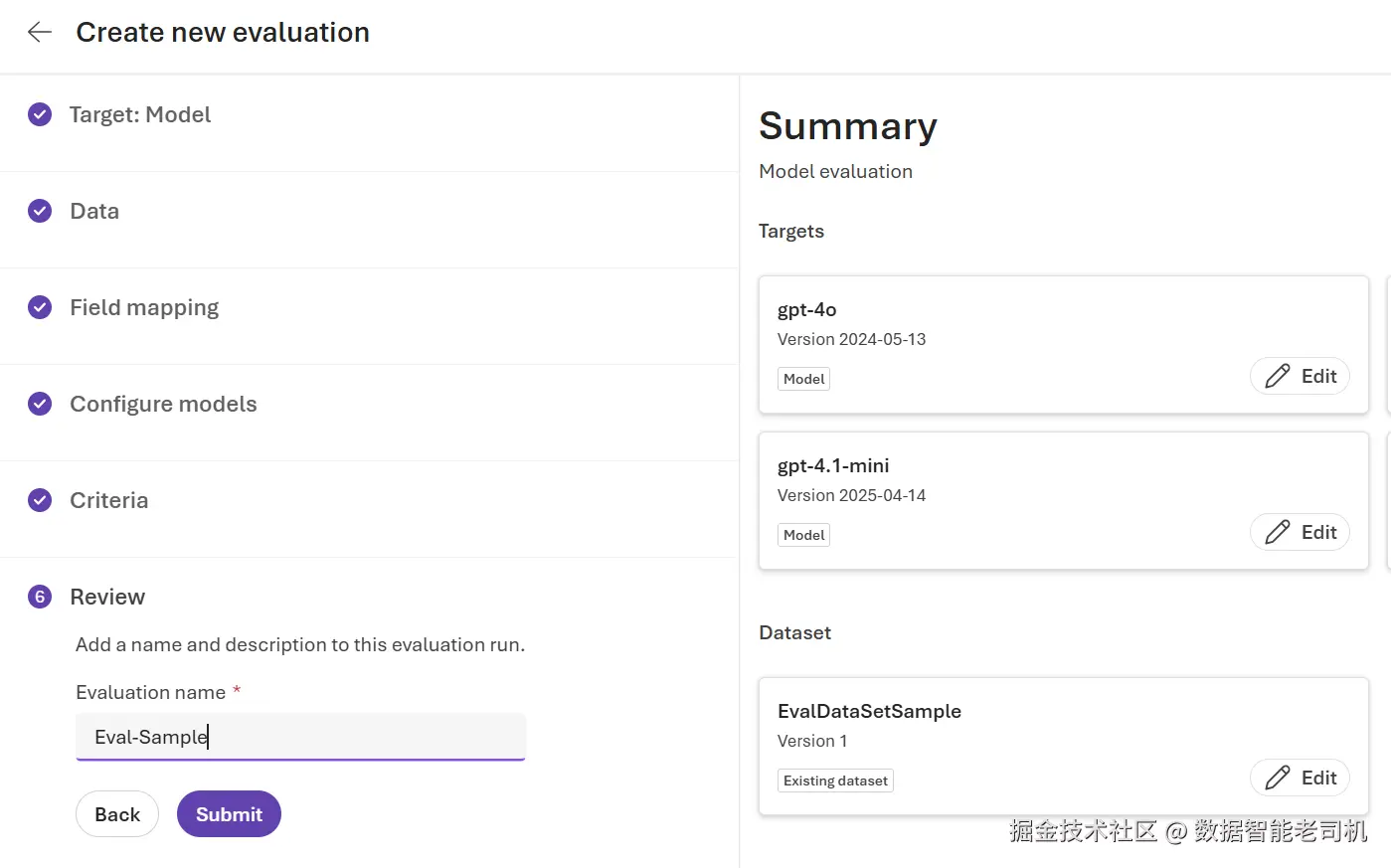Expand the Configure models step

[x=163, y=404]
